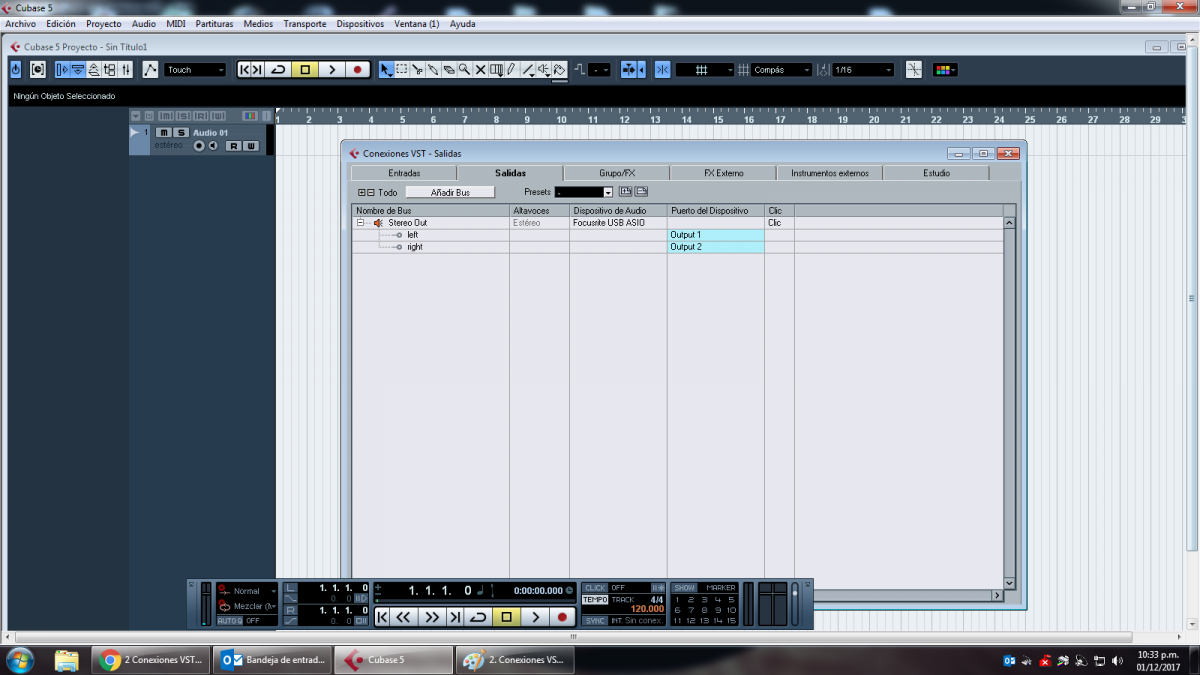Select the Line tool
This screenshot has width=1200, height=675.
527,69
